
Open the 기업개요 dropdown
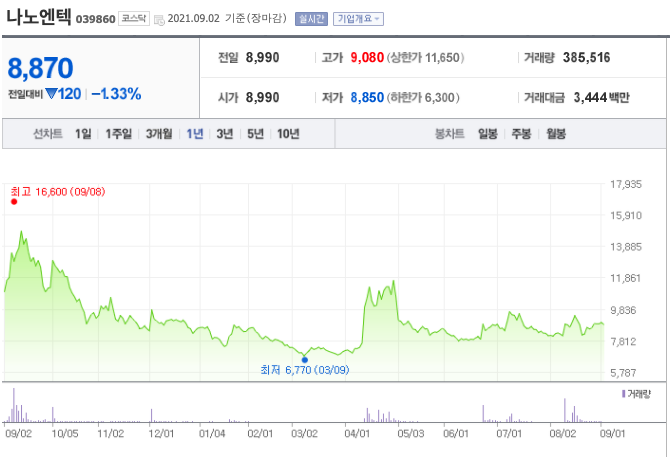(358, 19)
